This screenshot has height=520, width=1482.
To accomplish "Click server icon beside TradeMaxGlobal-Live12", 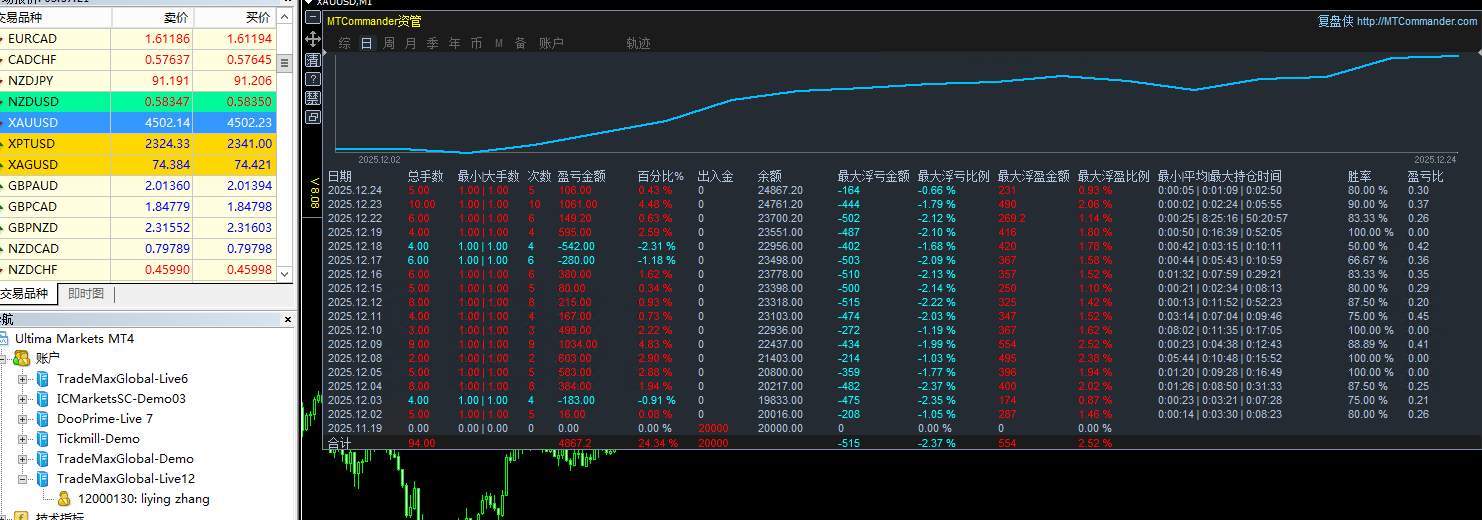I will (43, 478).
